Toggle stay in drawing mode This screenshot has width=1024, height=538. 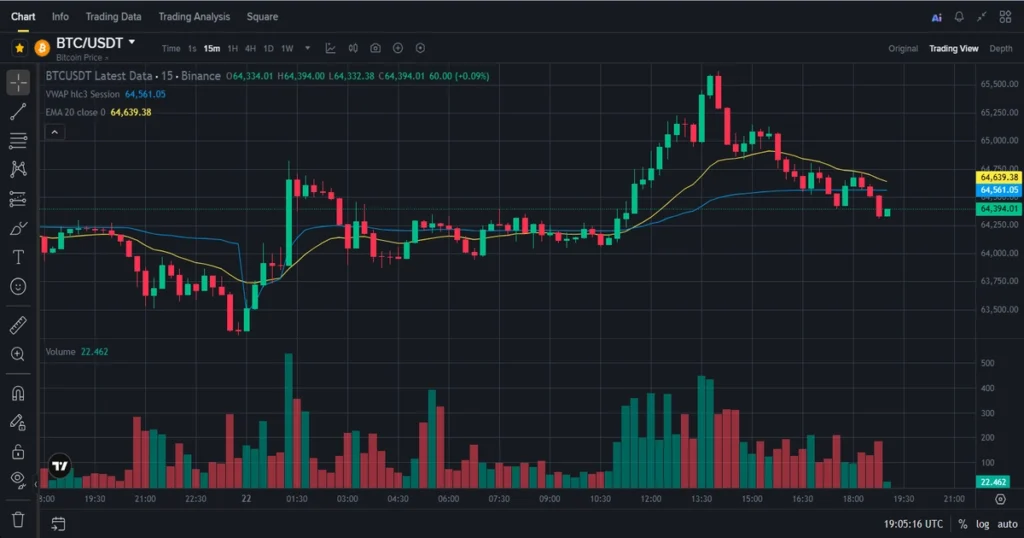click(18, 422)
